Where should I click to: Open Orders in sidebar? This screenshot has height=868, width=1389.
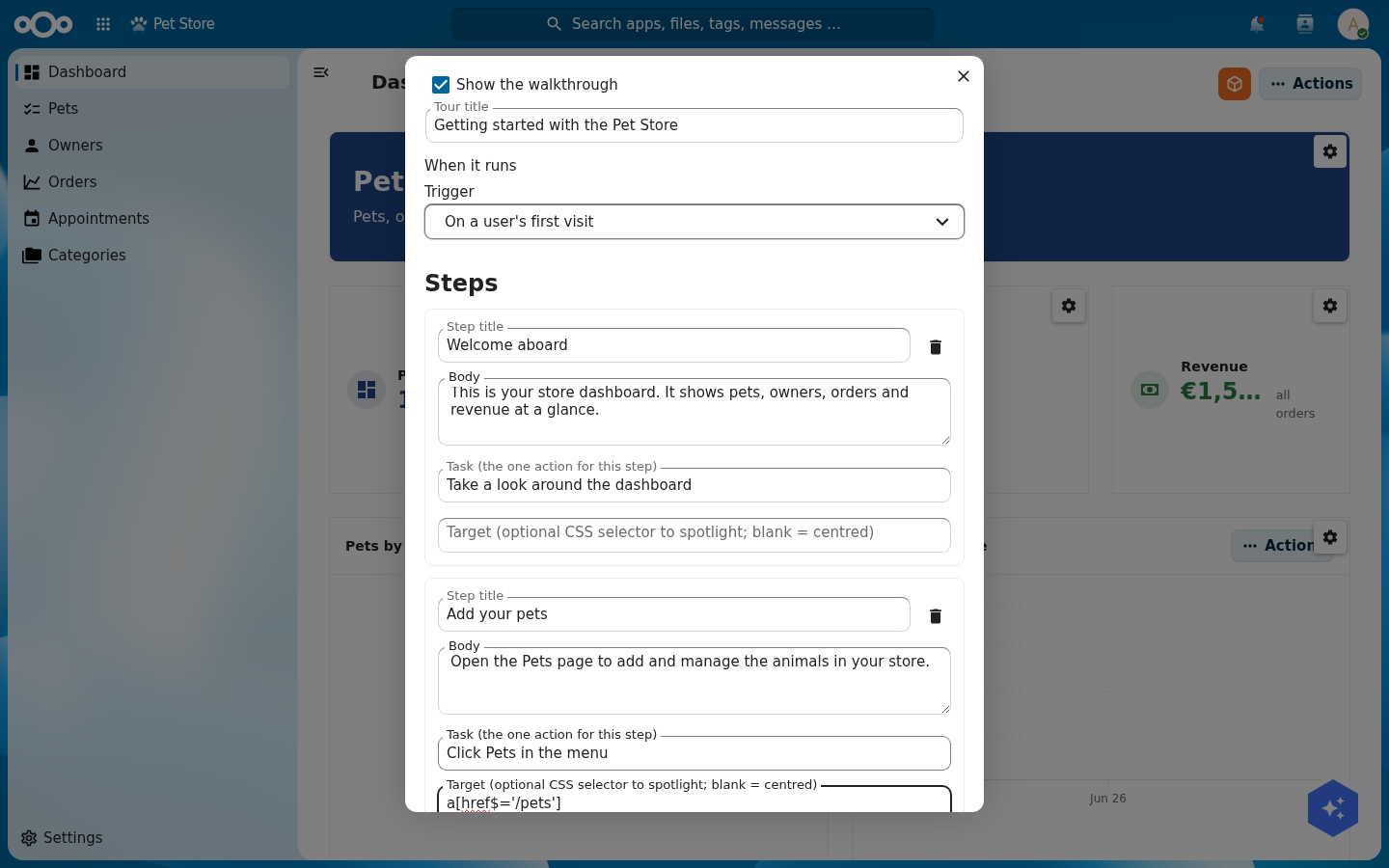tap(152, 182)
